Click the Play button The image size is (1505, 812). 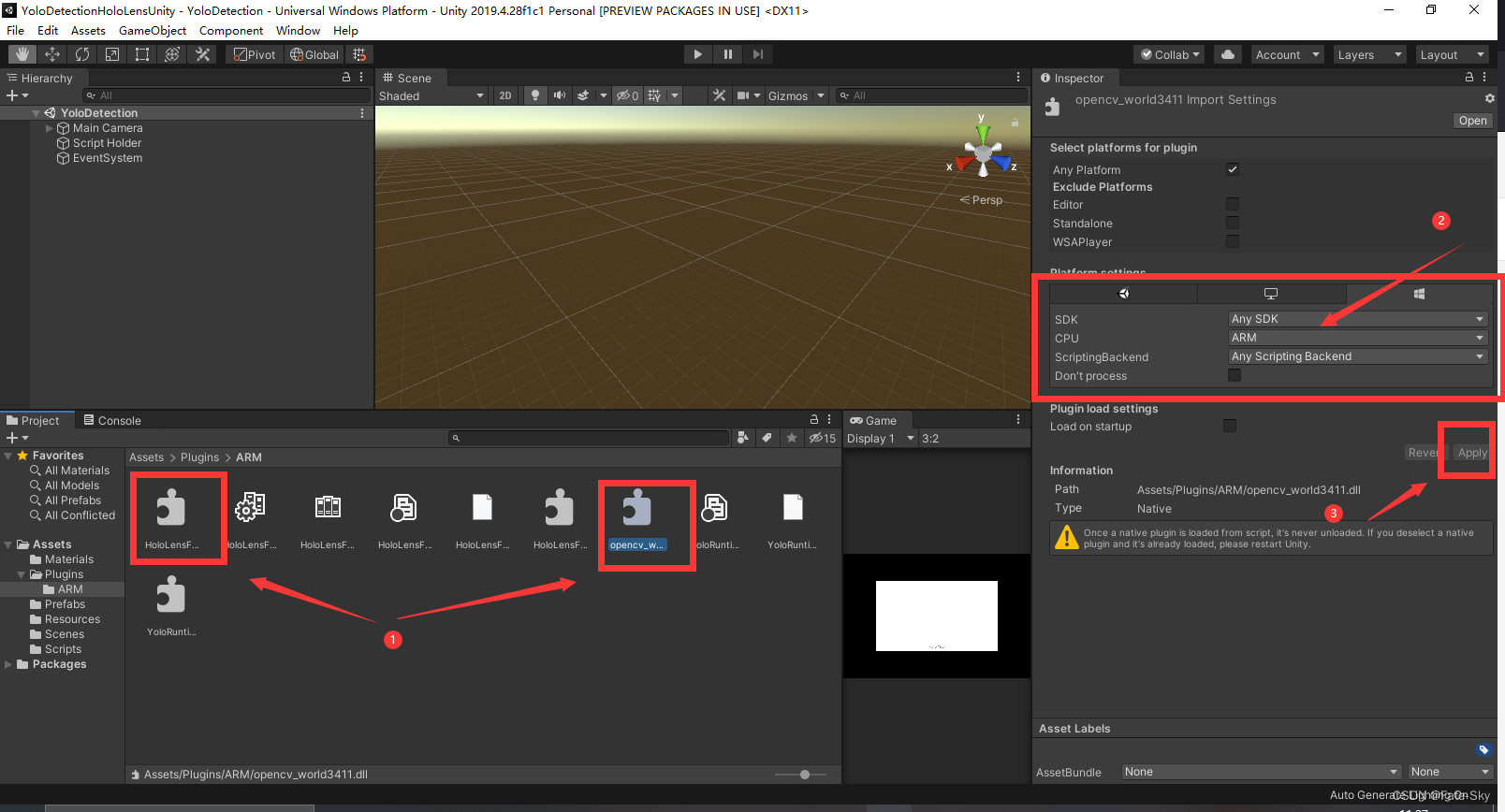click(697, 54)
